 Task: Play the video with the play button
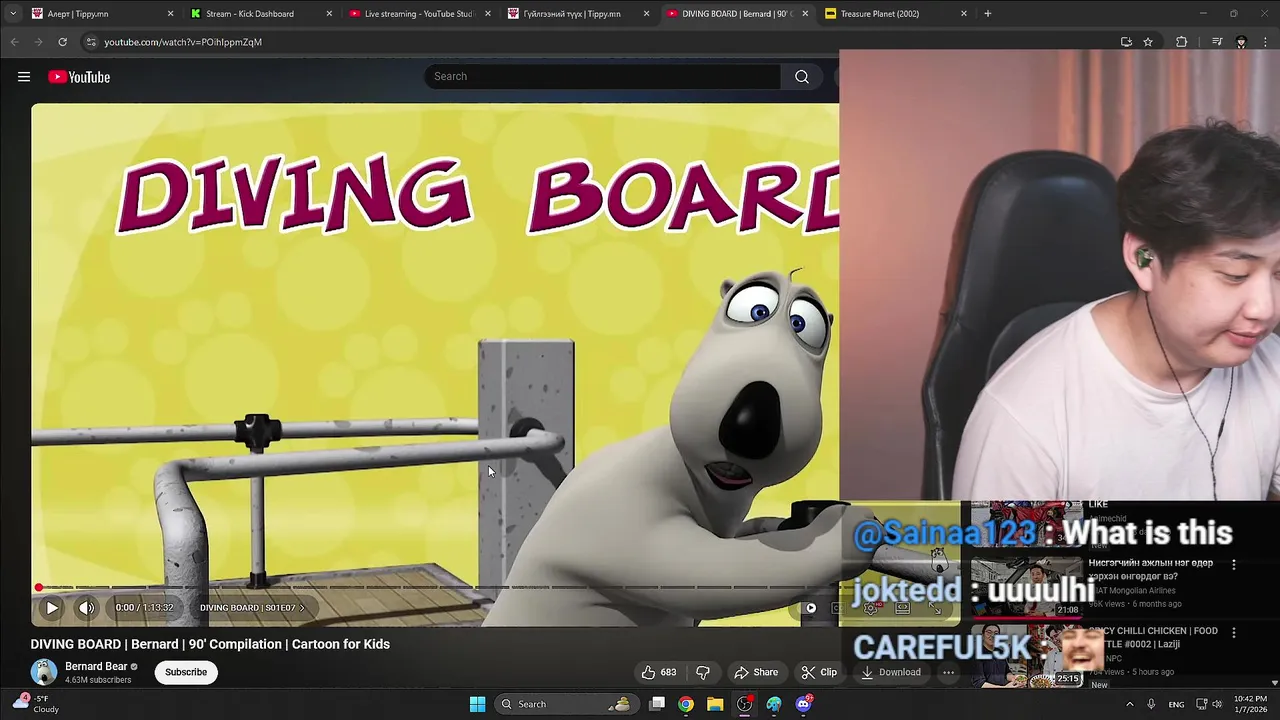click(x=52, y=607)
